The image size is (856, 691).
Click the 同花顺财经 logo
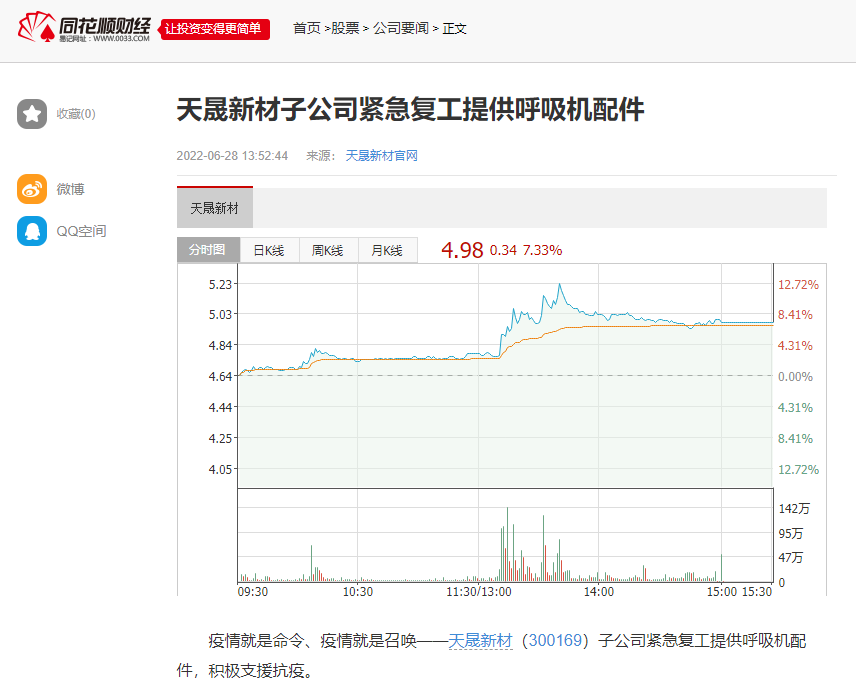tap(85, 27)
